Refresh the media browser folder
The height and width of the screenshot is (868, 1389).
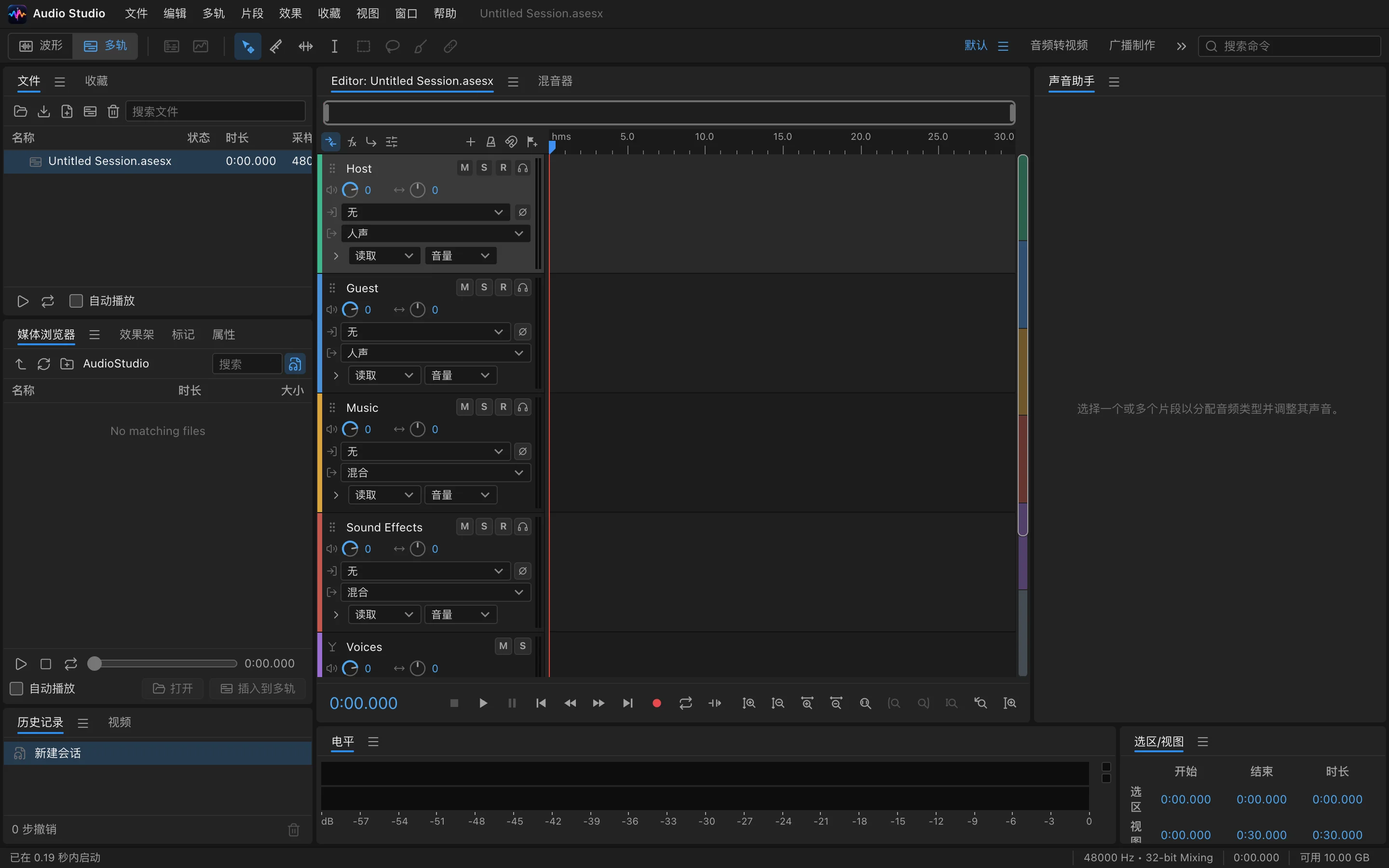pos(43,364)
